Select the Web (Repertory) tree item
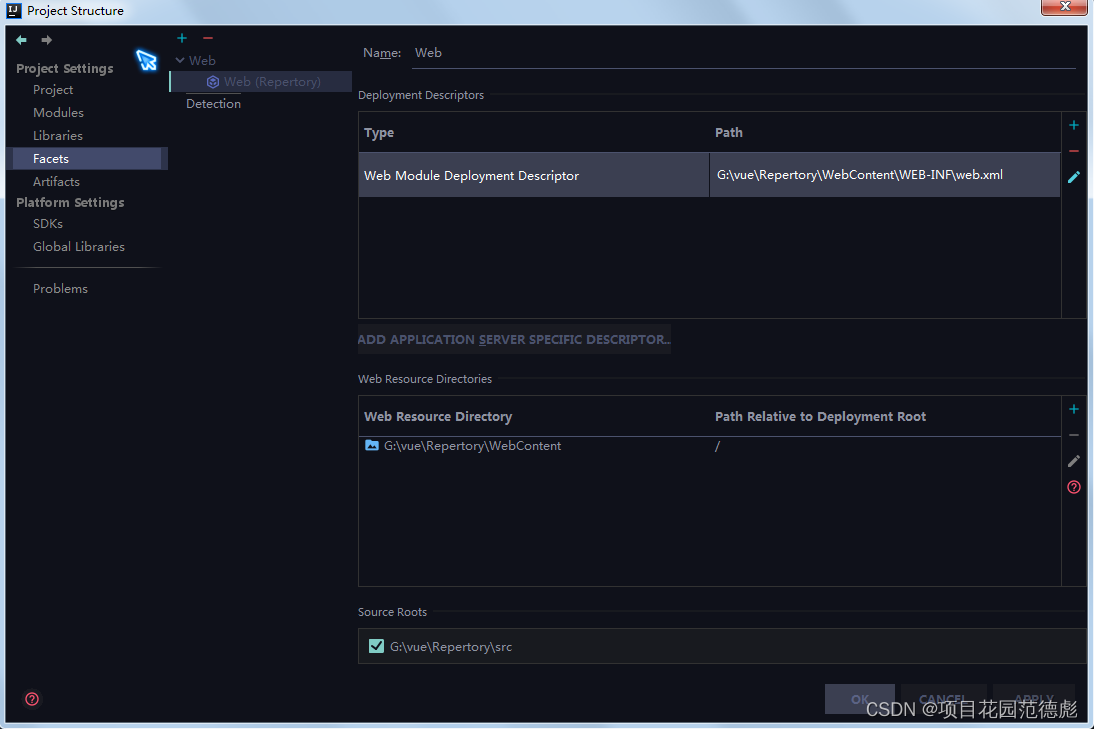The width and height of the screenshot is (1094, 729). point(261,82)
